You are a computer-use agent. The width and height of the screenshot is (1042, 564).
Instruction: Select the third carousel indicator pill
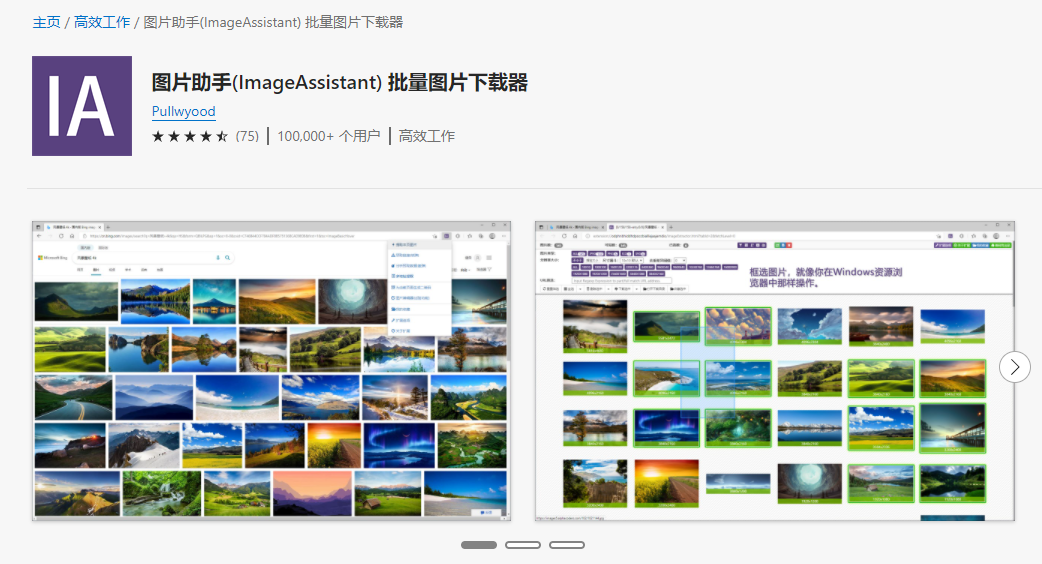(567, 545)
